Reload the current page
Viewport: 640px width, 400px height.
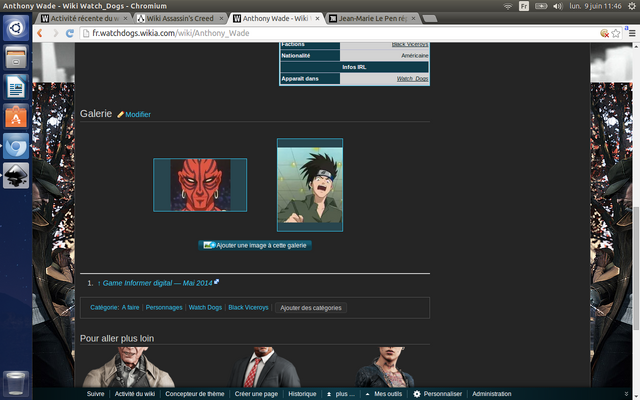[x=70, y=33]
